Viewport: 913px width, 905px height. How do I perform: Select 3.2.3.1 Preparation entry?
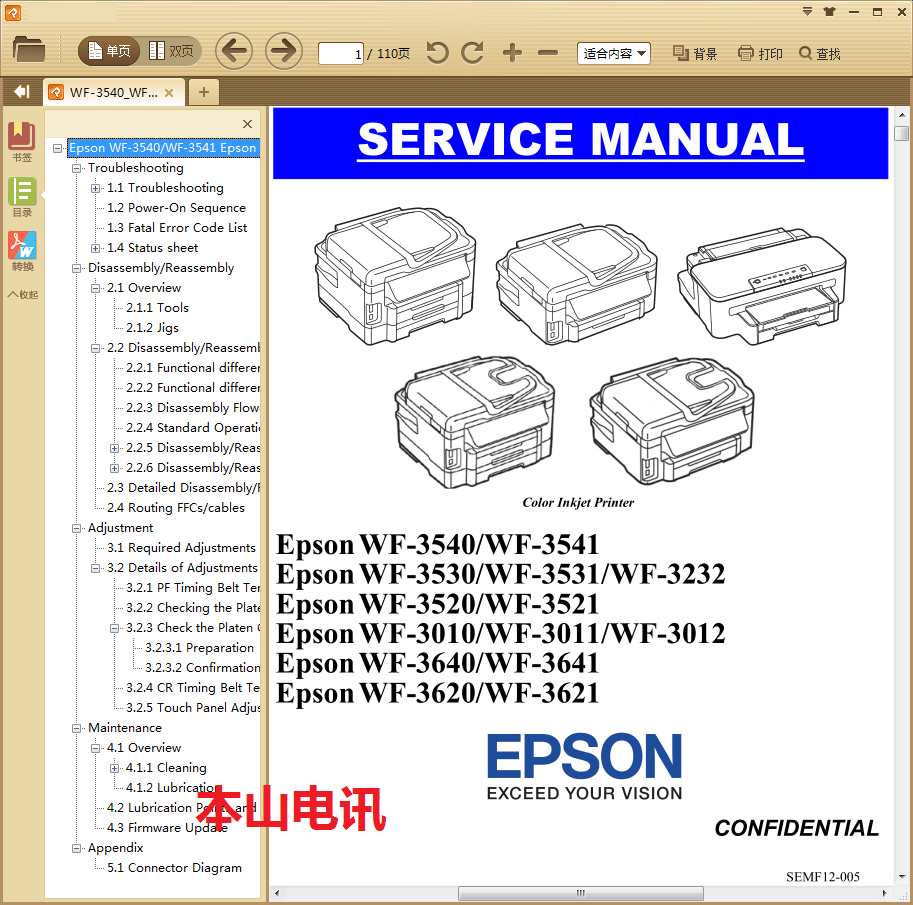pos(200,648)
